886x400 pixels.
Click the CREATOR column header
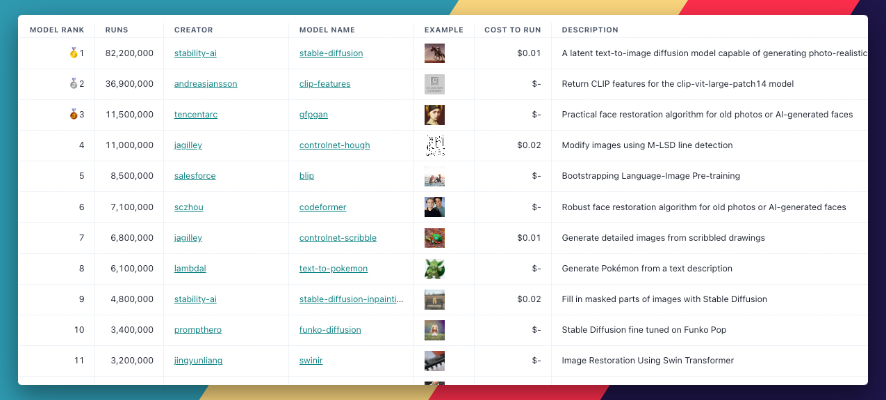click(x=193, y=30)
